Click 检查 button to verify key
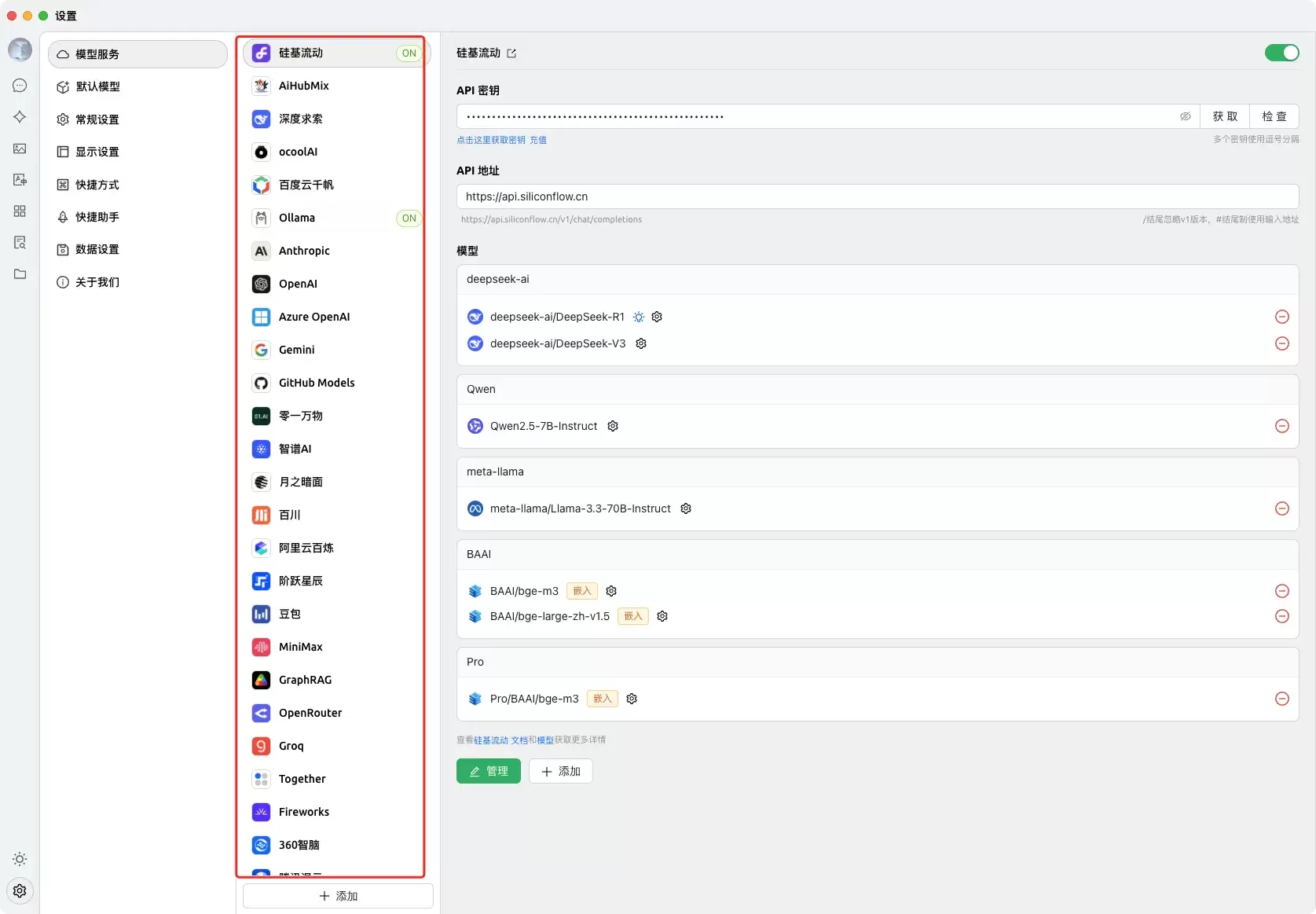 [x=1274, y=116]
